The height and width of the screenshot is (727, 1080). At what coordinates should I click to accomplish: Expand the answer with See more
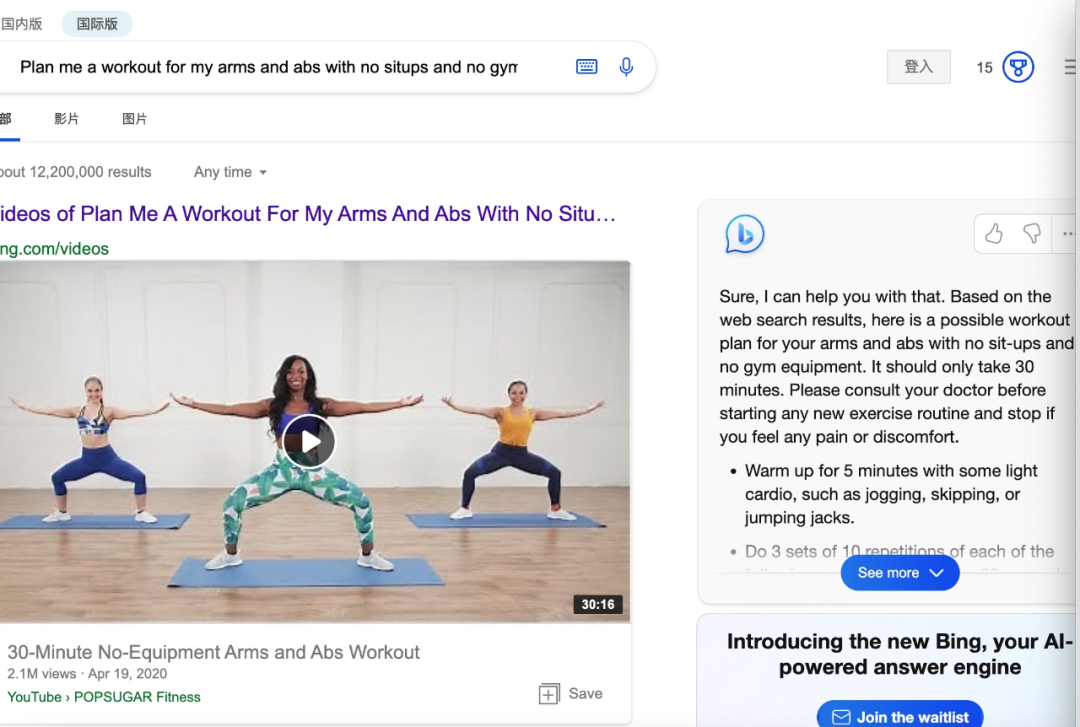click(x=900, y=573)
